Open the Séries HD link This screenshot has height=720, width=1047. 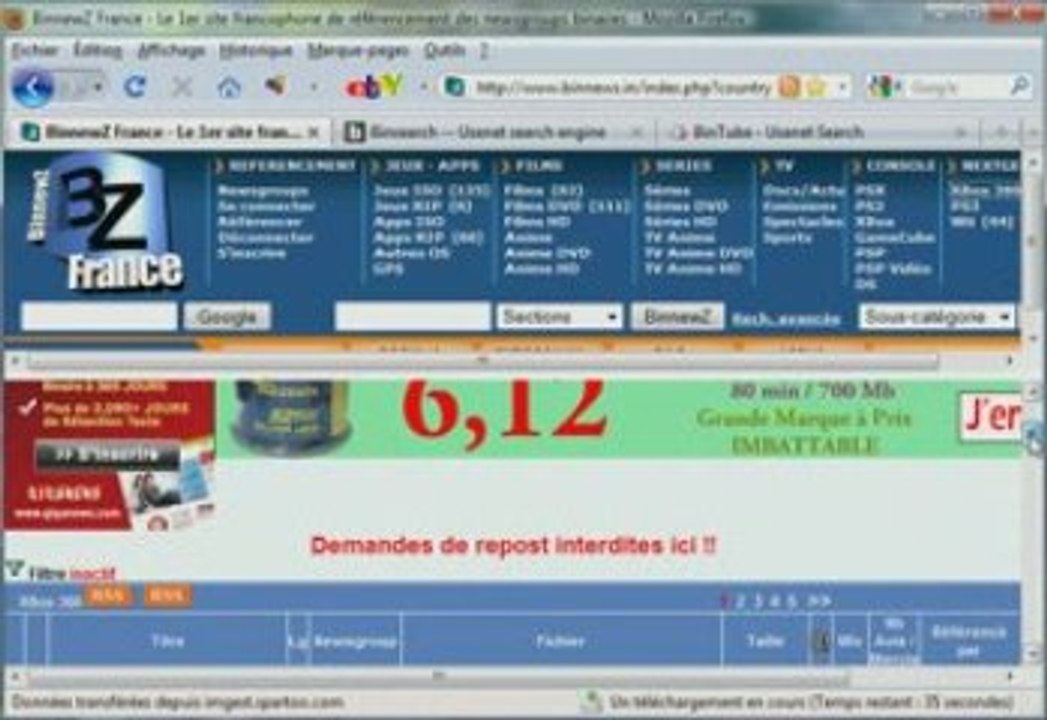point(680,222)
